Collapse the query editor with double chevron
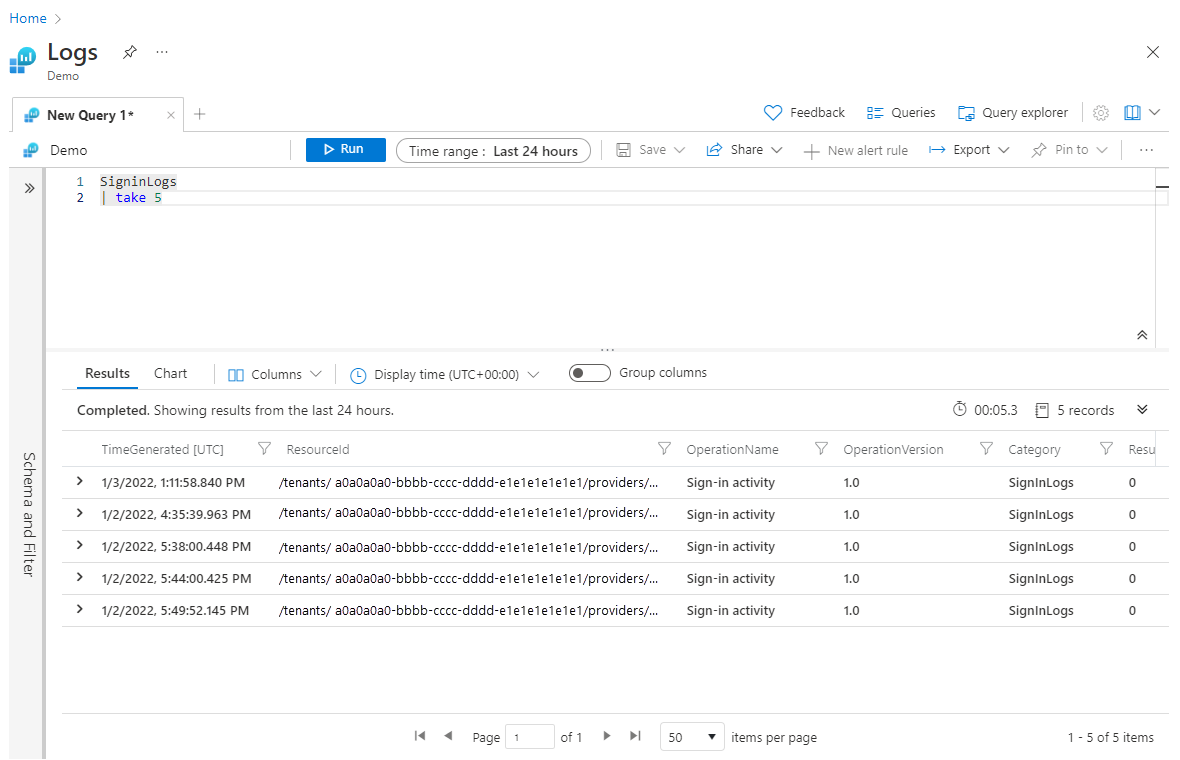The width and height of the screenshot is (1180, 760). click(x=1142, y=335)
